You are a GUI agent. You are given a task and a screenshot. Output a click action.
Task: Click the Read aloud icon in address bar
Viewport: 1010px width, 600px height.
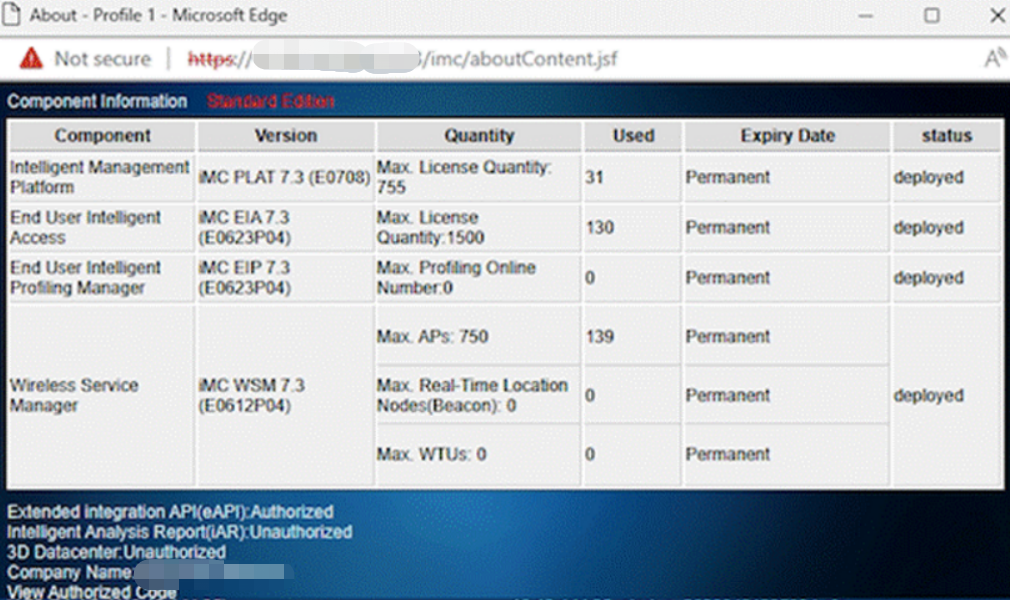995,58
